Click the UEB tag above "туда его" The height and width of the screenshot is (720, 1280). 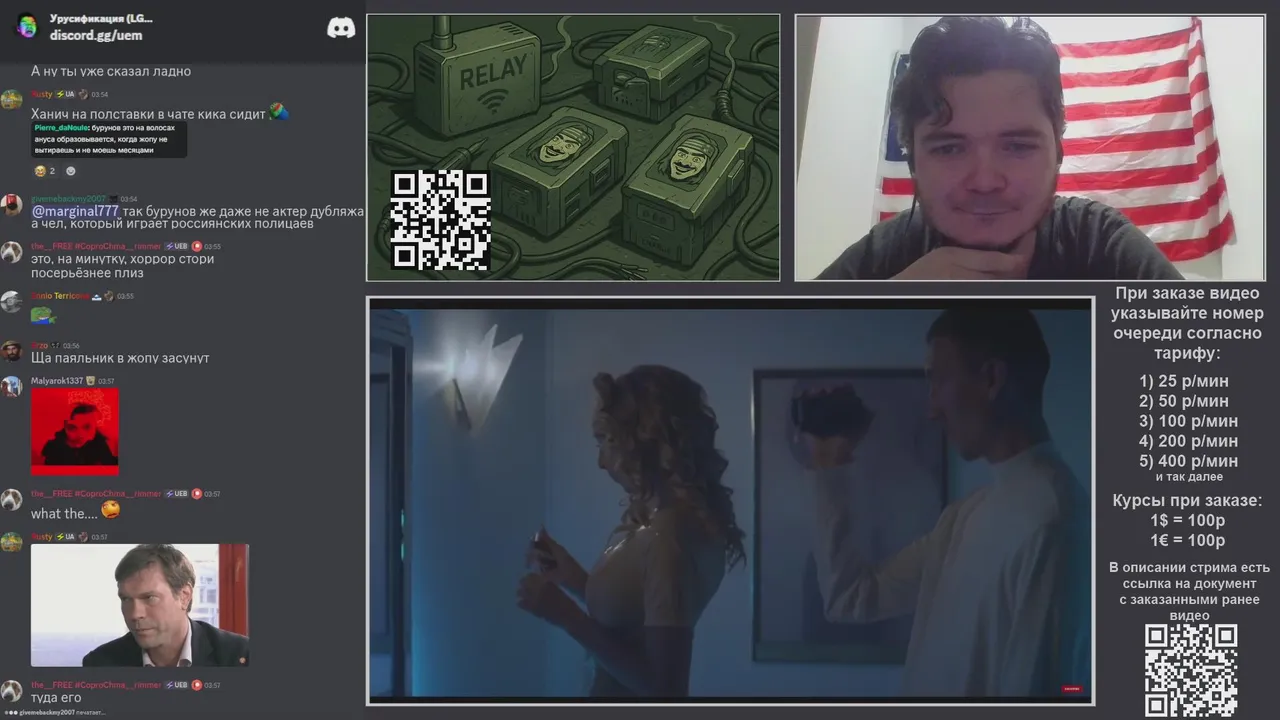(x=176, y=685)
